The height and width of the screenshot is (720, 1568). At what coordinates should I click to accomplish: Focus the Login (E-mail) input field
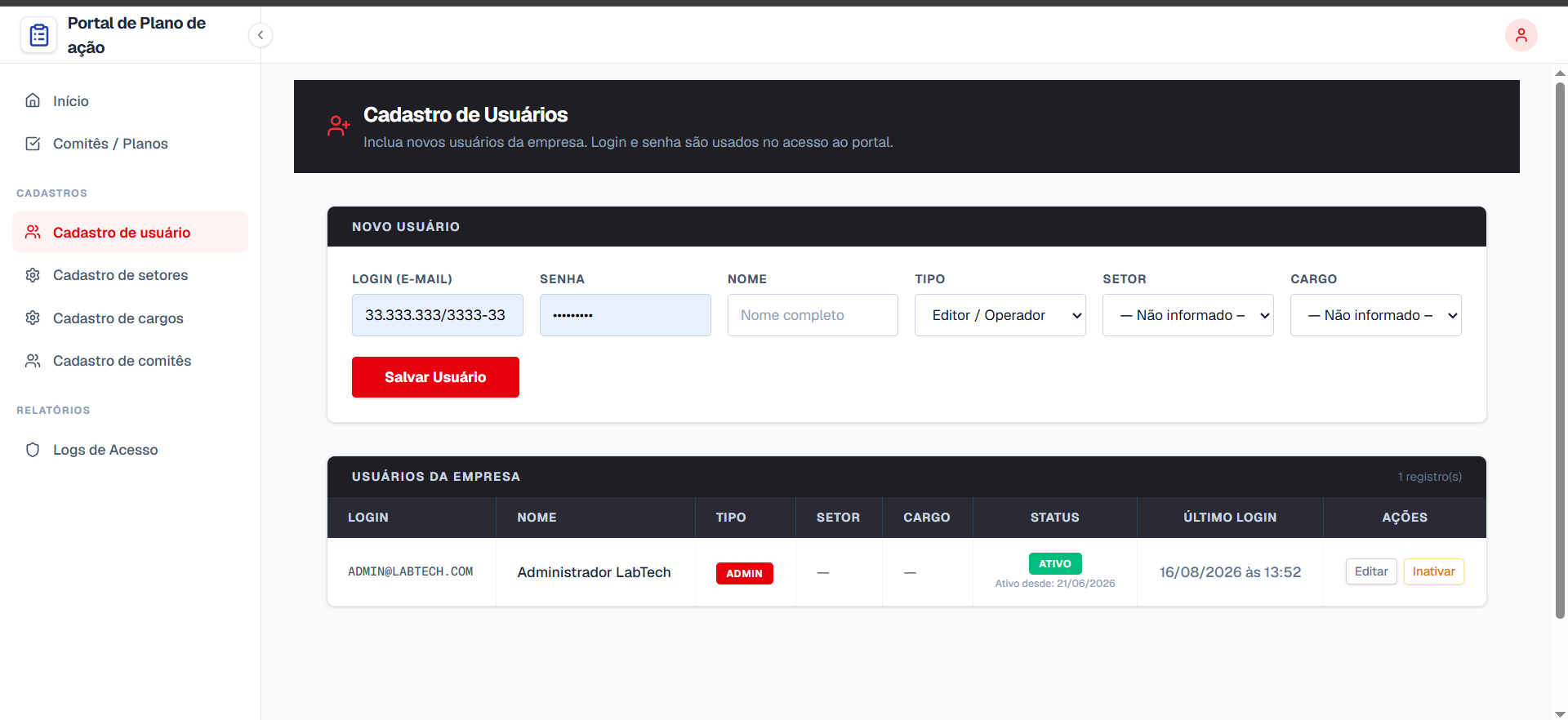click(x=438, y=315)
